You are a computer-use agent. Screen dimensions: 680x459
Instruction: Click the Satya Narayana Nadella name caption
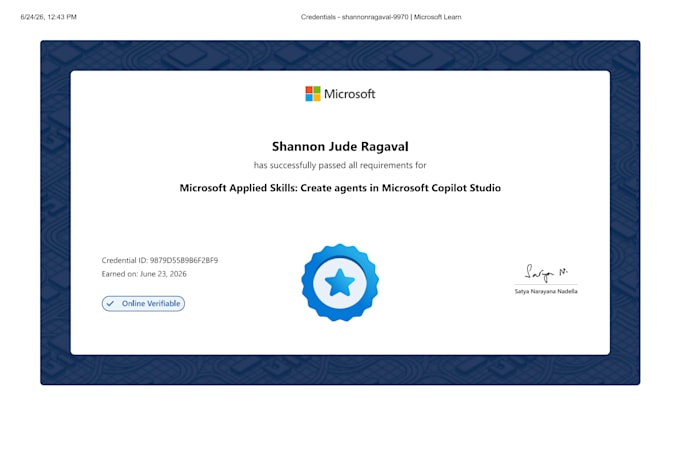click(546, 292)
